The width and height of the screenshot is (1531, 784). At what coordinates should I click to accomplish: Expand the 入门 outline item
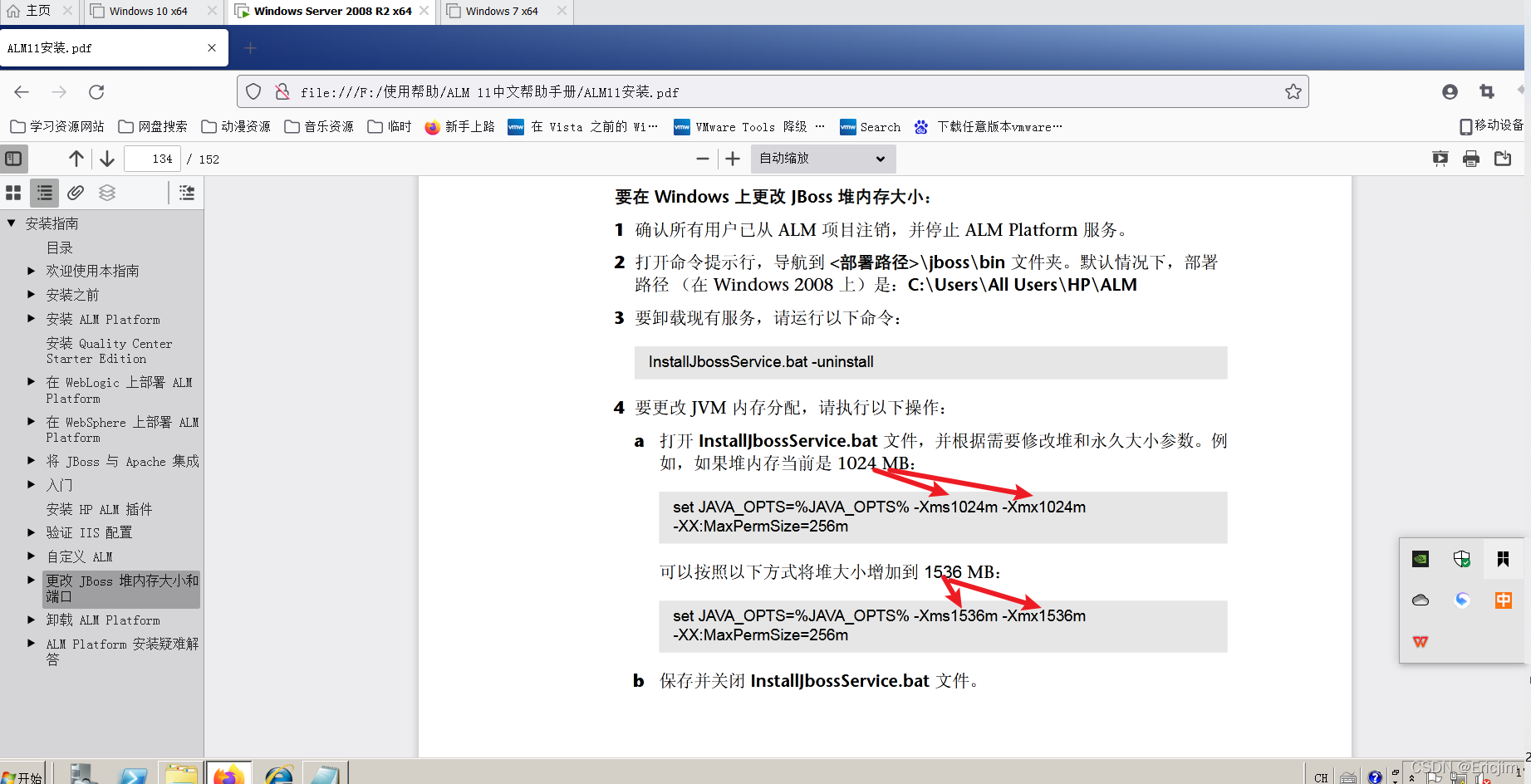click(x=32, y=485)
